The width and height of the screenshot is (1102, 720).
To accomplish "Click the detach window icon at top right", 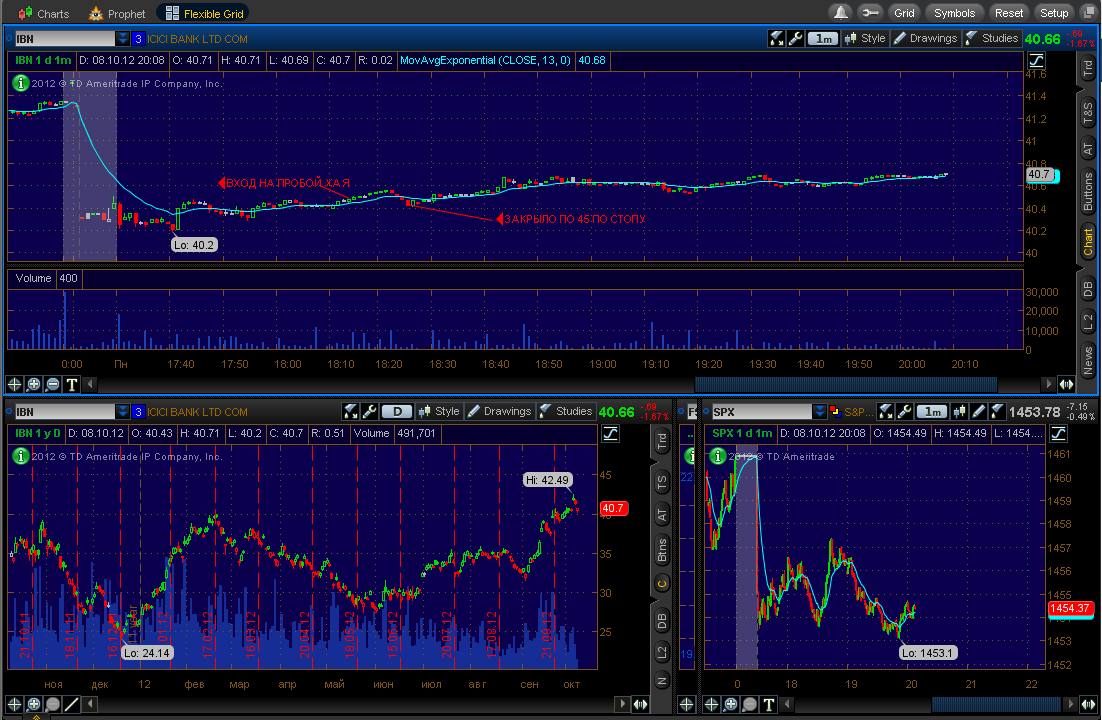I will pos(1088,13).
